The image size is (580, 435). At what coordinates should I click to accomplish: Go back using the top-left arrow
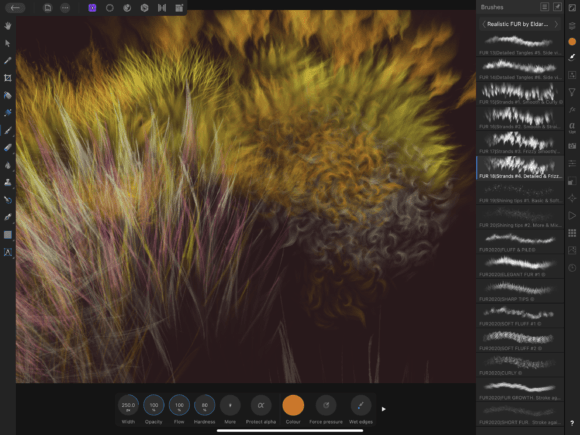15,8
